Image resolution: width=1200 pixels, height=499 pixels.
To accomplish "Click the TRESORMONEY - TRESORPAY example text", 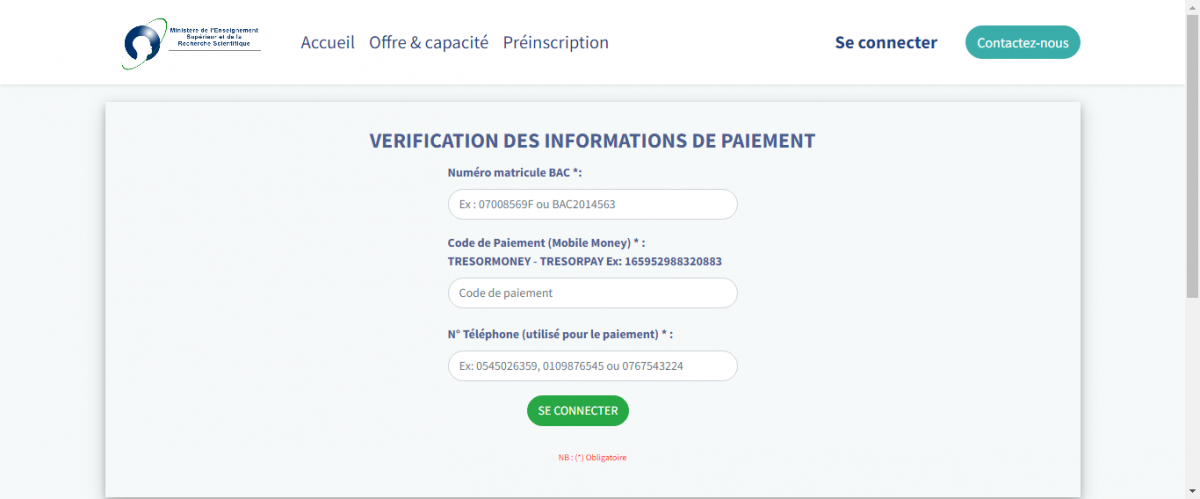I will click(x=585, y=261).
